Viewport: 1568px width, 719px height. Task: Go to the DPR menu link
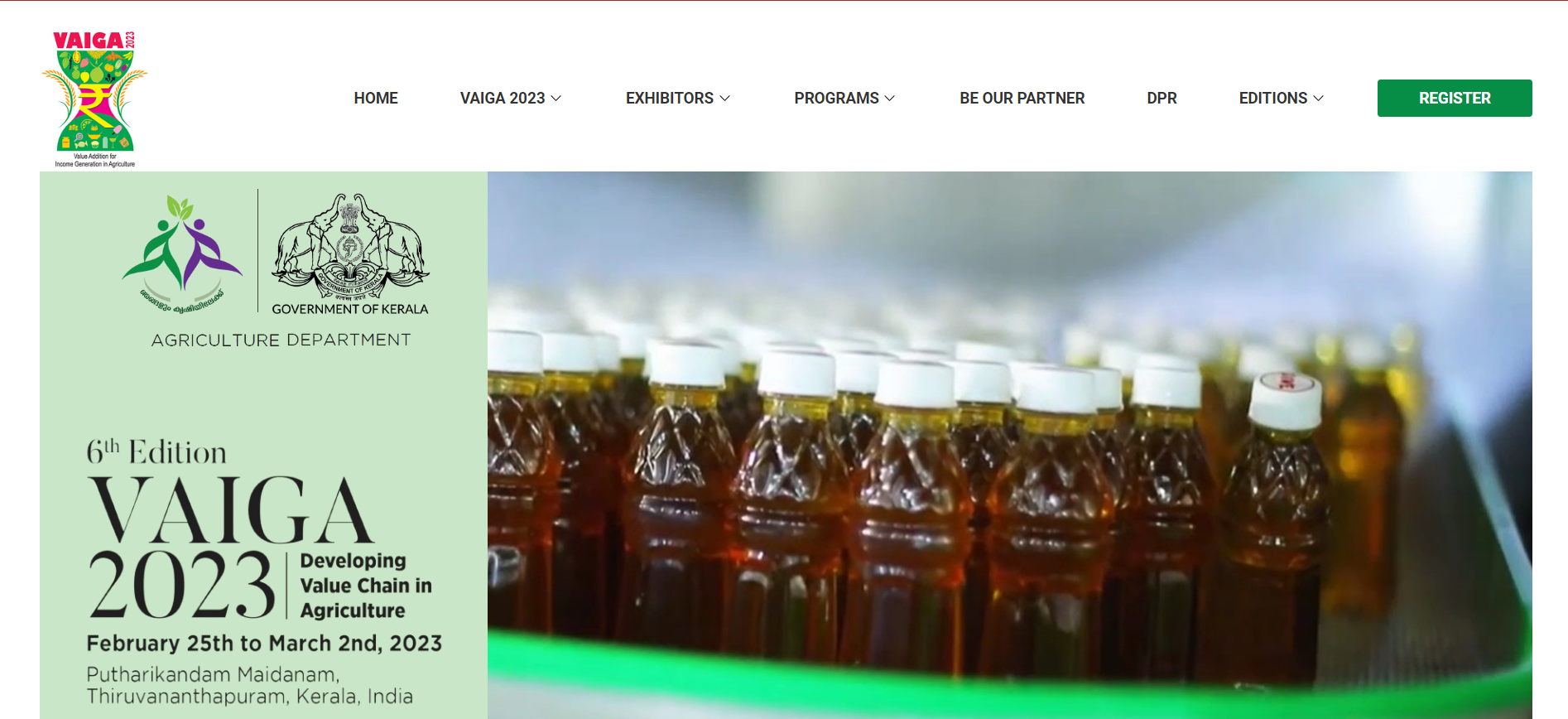coord(1162,98)
